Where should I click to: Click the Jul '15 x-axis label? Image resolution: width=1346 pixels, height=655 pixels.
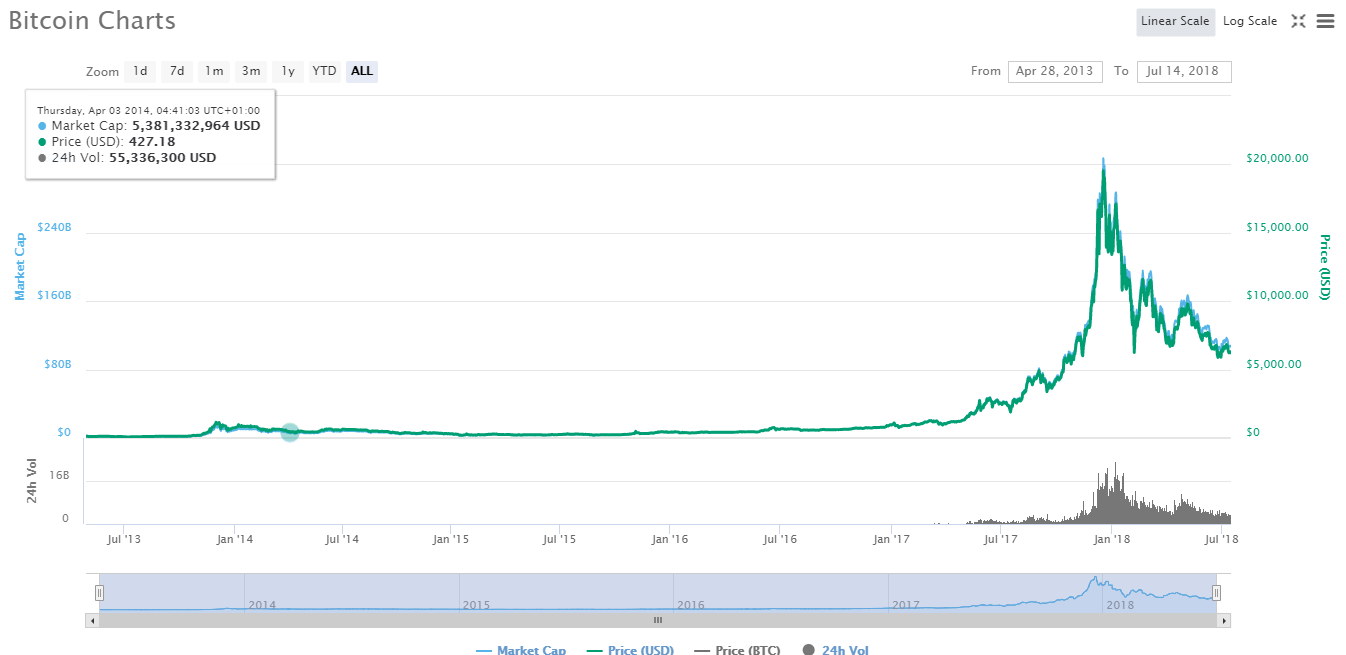(560, 540)
